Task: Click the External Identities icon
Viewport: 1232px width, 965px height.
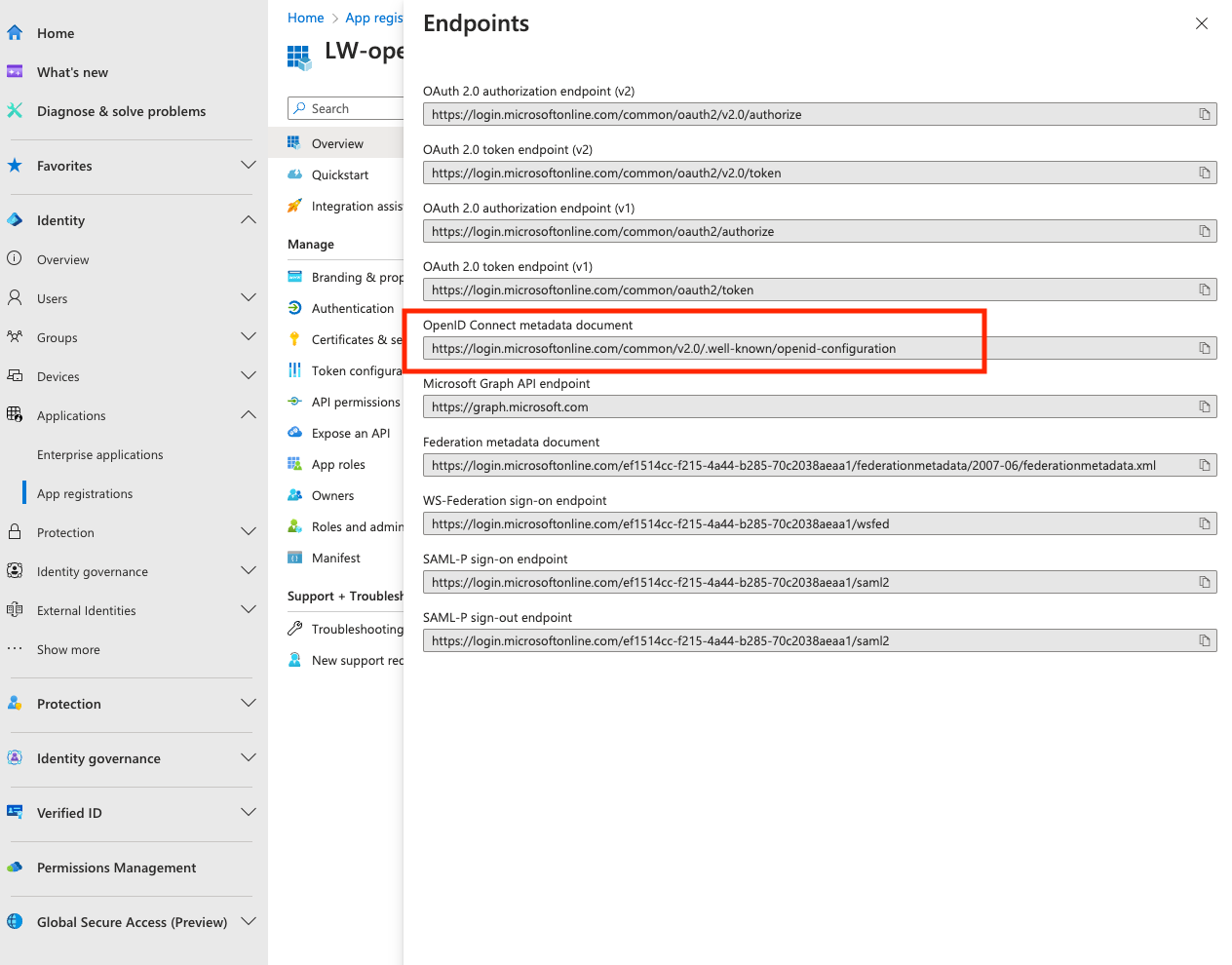Action: pyautogui.click(x=15, y=609)
